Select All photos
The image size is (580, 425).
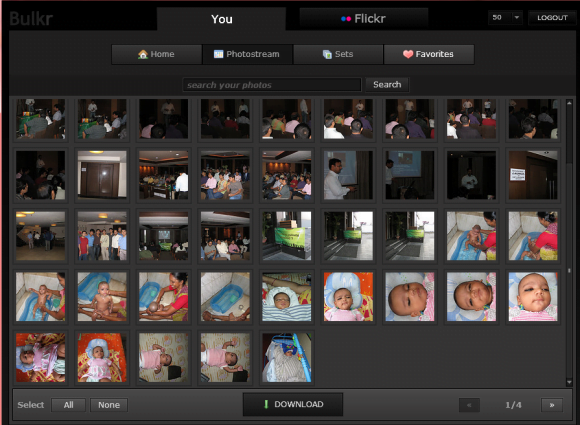68,405
